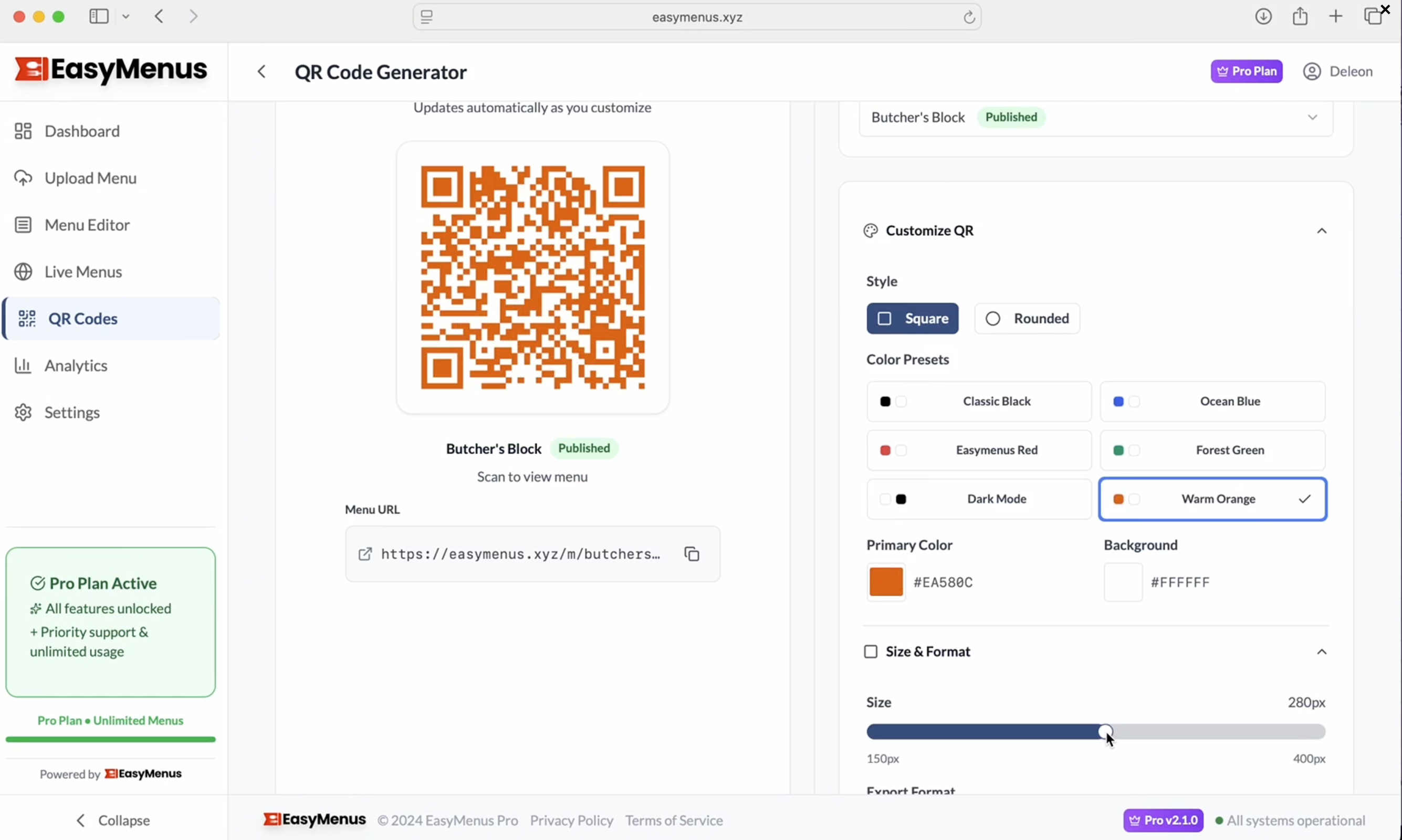Click the Safari downloads icon
This screenshot has height=840, width=1402.
[x=1263, y=16]
